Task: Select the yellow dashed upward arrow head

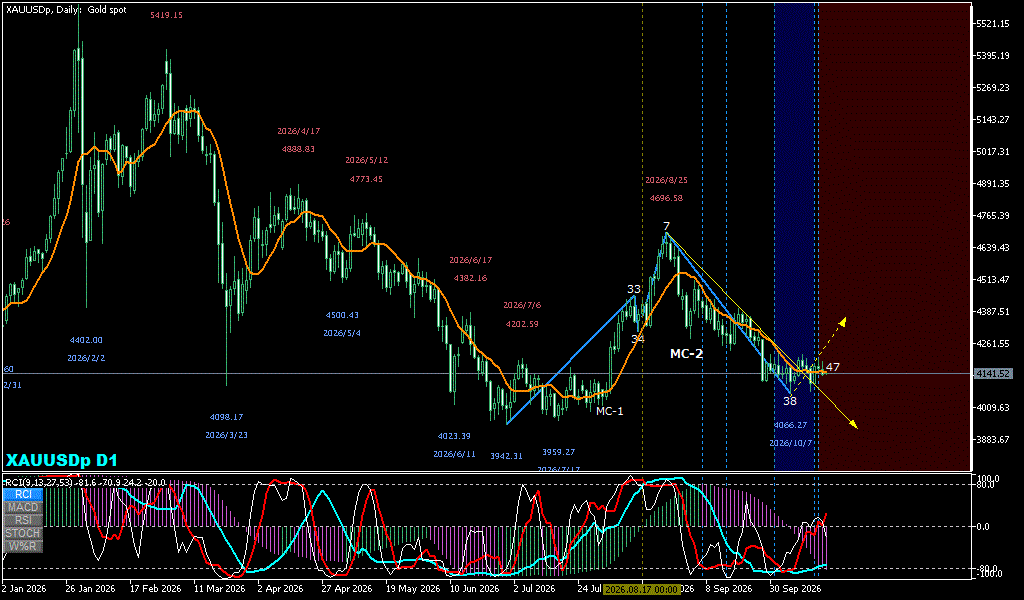Action: 843,321
